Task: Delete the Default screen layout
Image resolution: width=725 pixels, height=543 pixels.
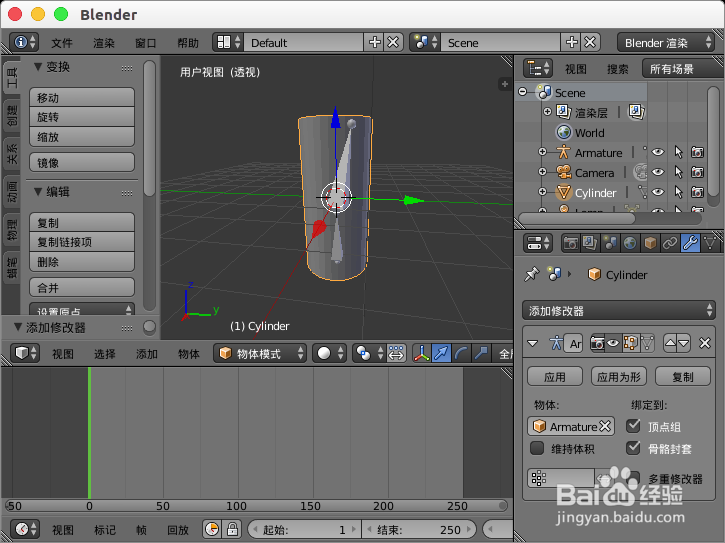Action: coord(393,43)
